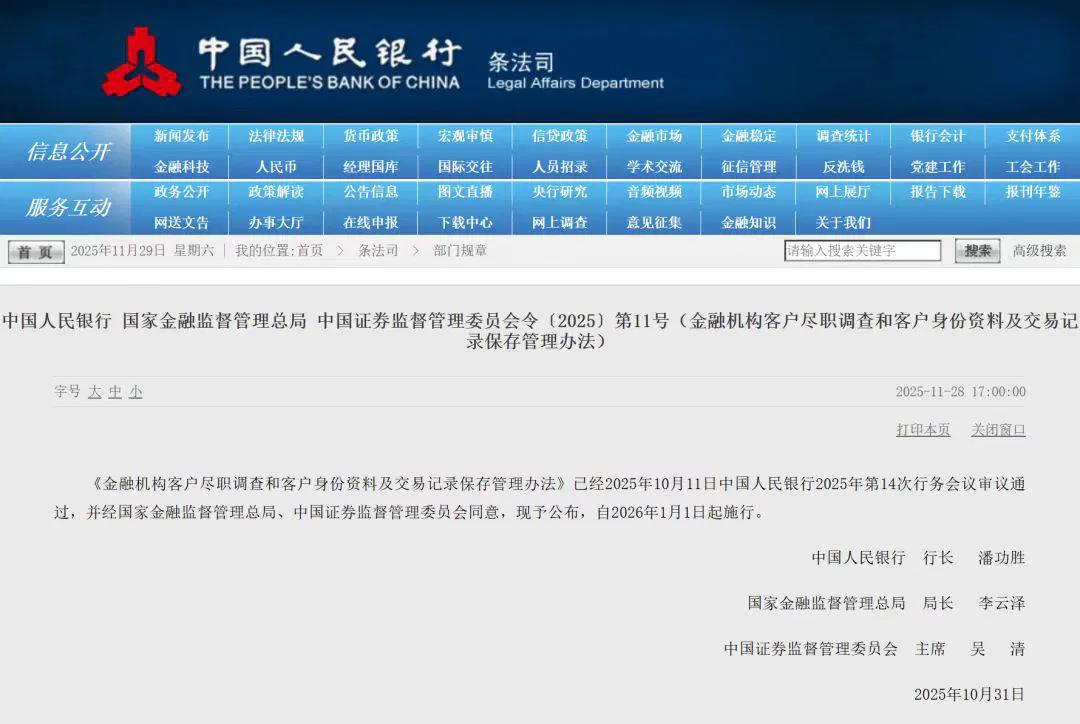This screenshot has height=724, width=1080.
Task: Select the 信息公开 section tab
Action: click(68, 152)
